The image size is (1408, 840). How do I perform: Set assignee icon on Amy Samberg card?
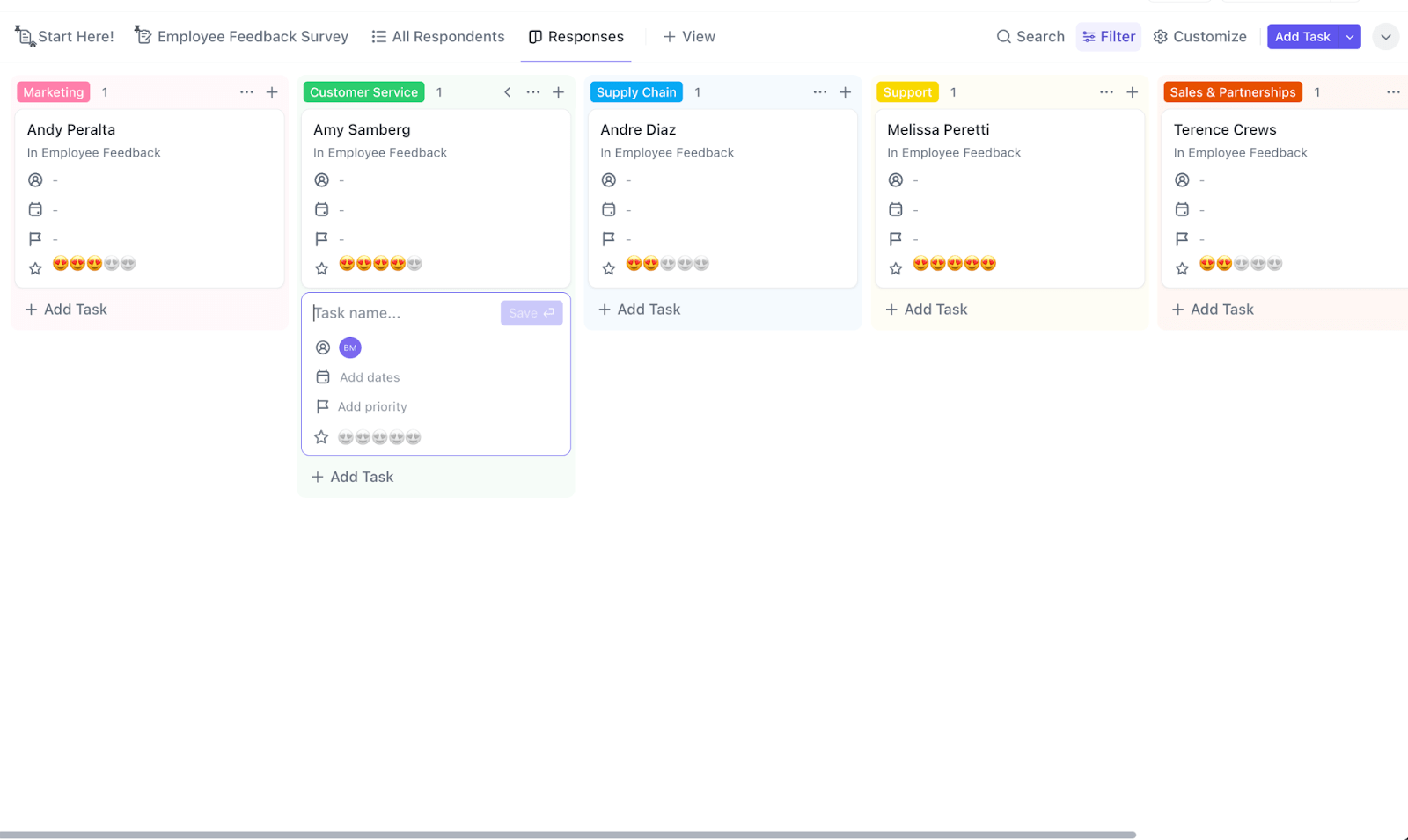322,180
